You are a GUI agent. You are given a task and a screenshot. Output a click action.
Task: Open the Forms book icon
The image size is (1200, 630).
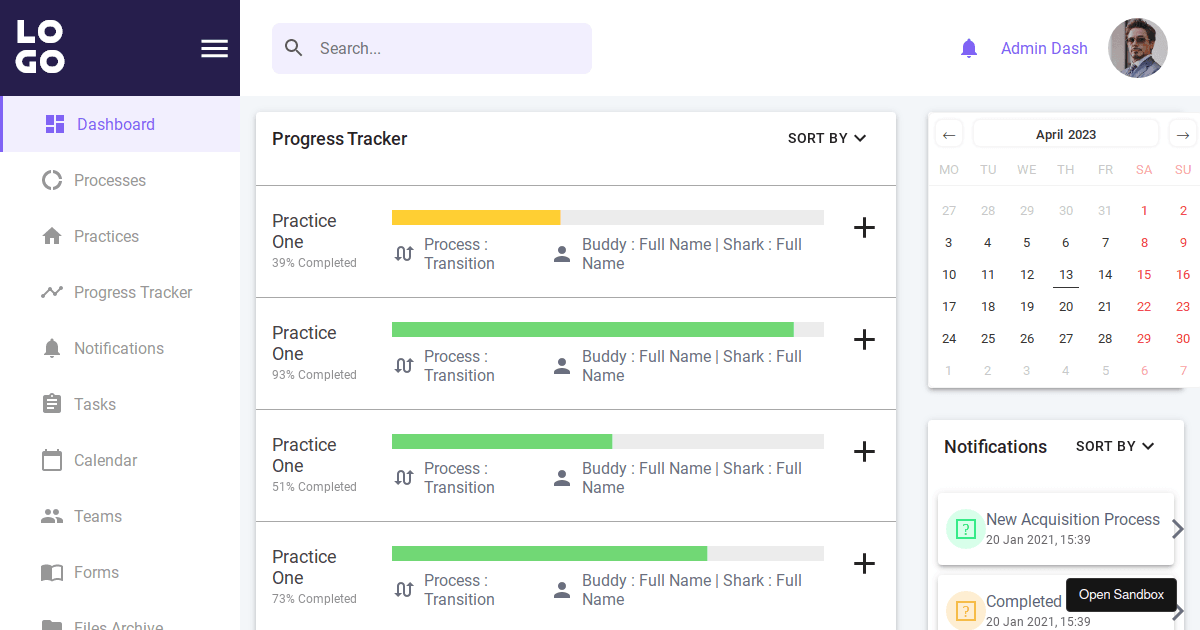pyautogui.click(x=52, y=572)
